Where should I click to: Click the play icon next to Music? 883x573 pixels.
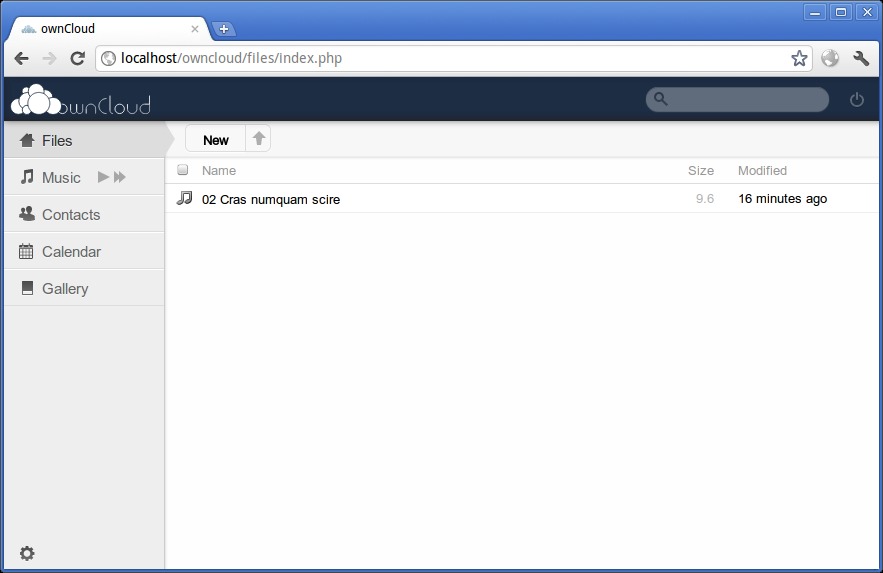103,177
